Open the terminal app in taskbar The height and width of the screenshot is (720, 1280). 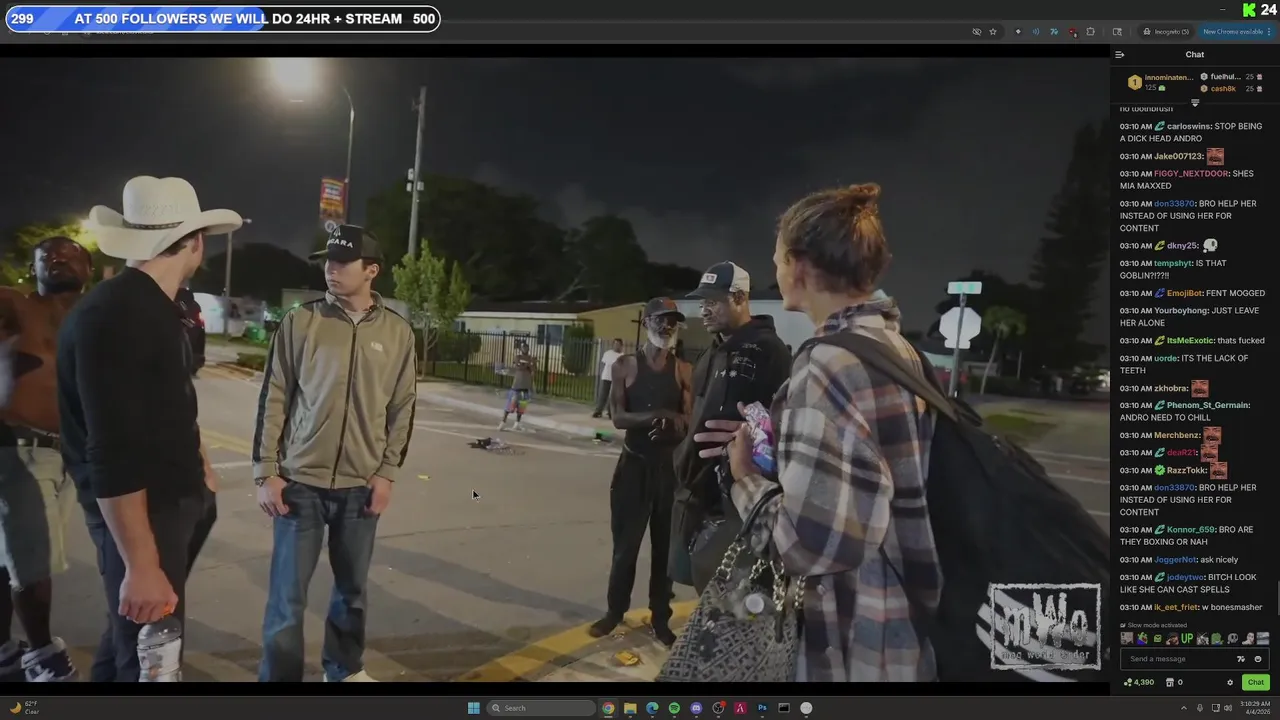tap(784, 708)
